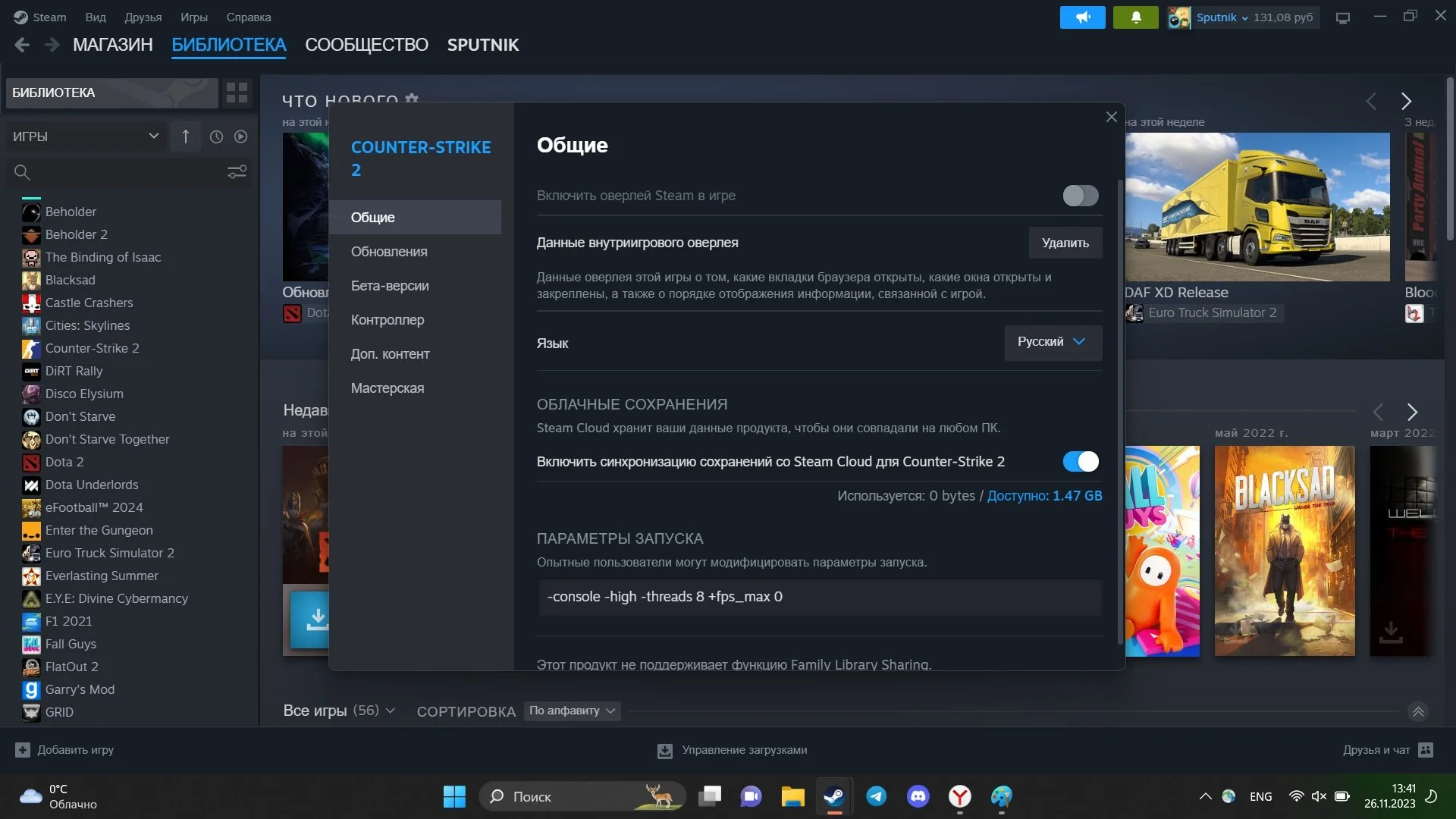
Task: Select Доп. контент settings section
Action: [415, 354]
